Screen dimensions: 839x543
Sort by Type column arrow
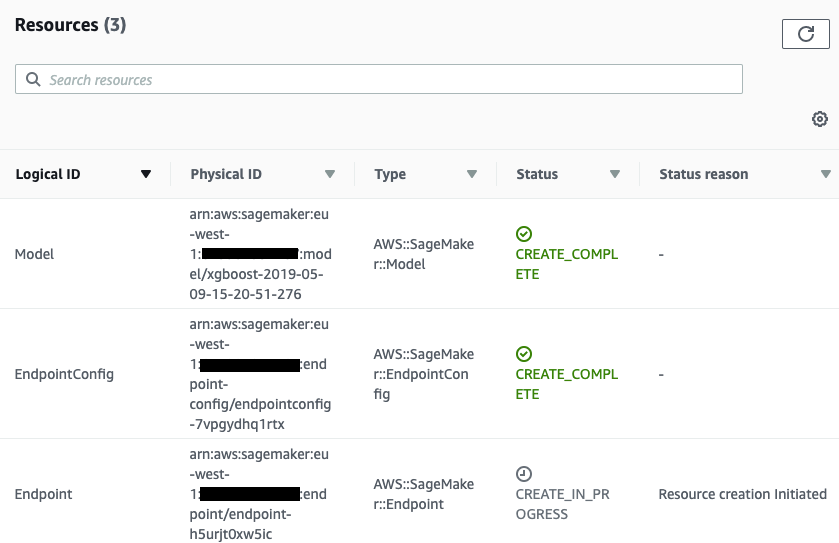pyautogui.click(x=471, y=174)
